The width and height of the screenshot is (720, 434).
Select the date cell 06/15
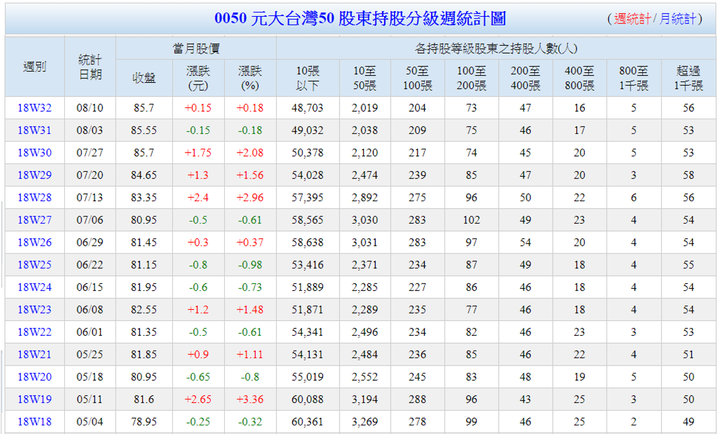click(90, 287)
